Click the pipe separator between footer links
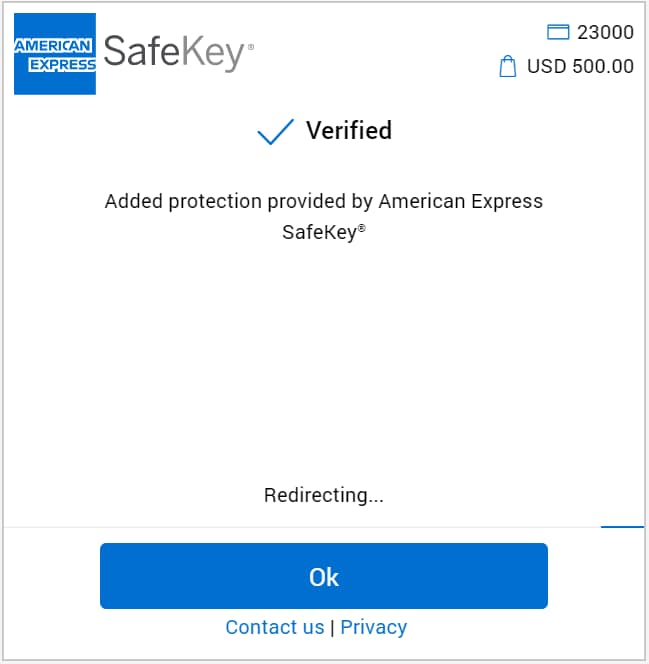 coord(333,627)
